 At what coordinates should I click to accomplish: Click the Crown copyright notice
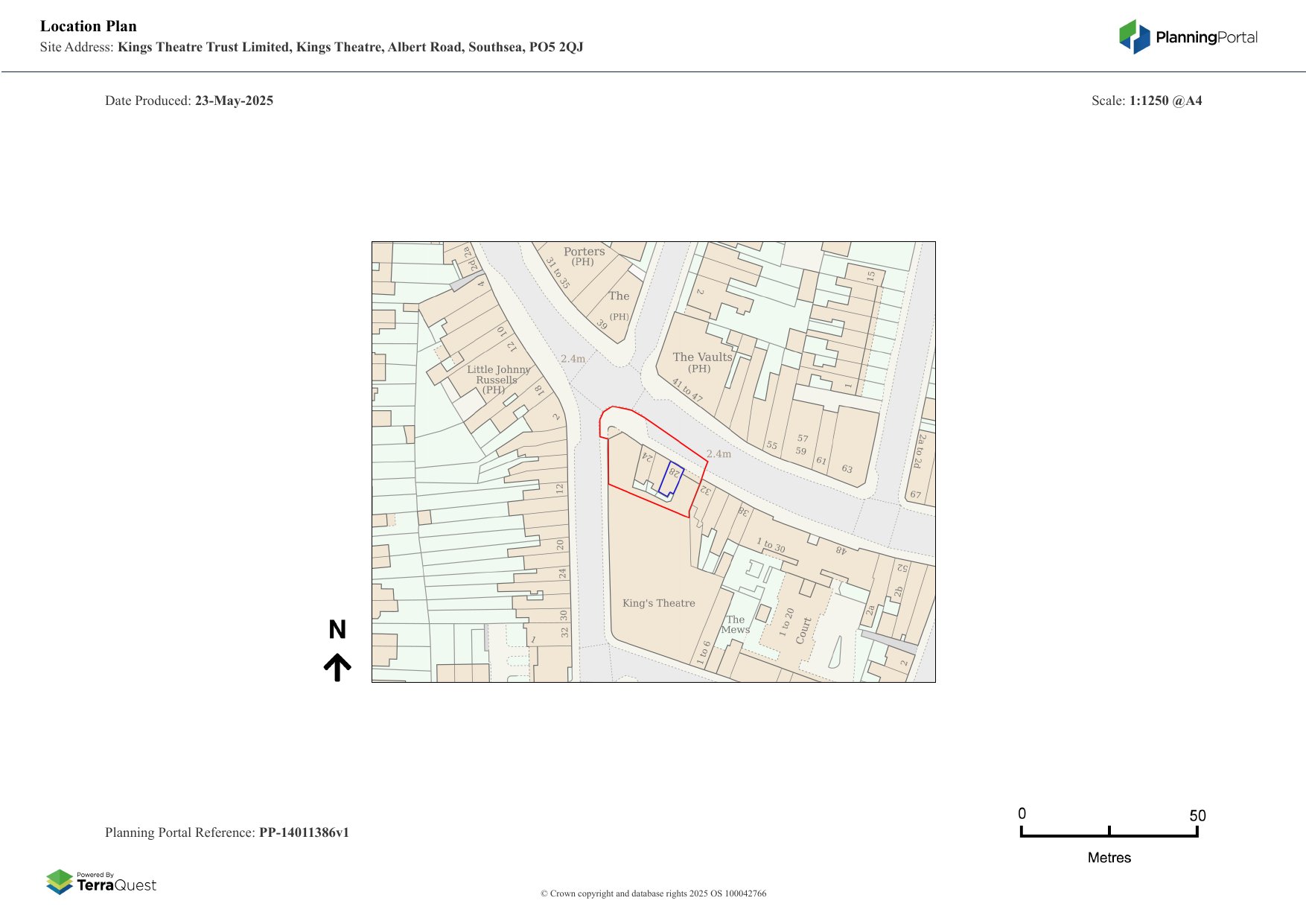[x=653, y=893]
